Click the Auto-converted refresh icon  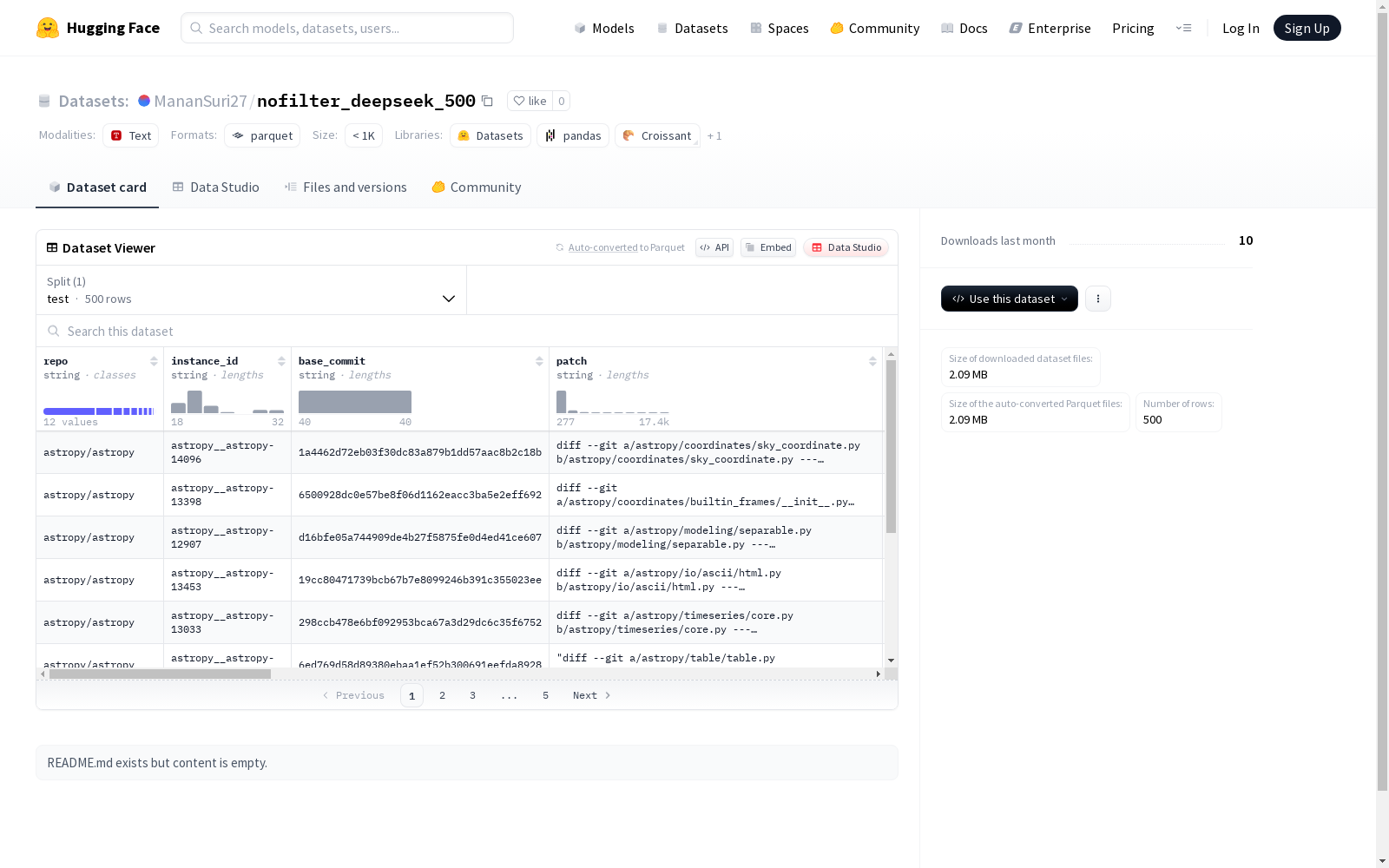(560, 247)
